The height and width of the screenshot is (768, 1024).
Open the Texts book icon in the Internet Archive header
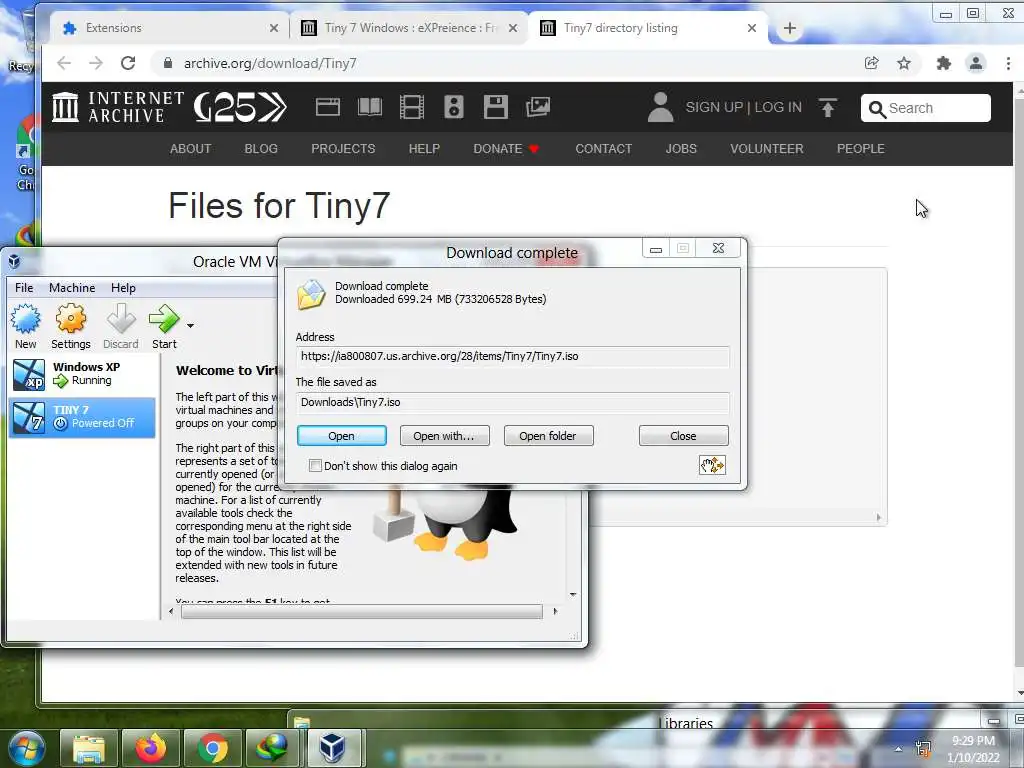tap(370, 106)
